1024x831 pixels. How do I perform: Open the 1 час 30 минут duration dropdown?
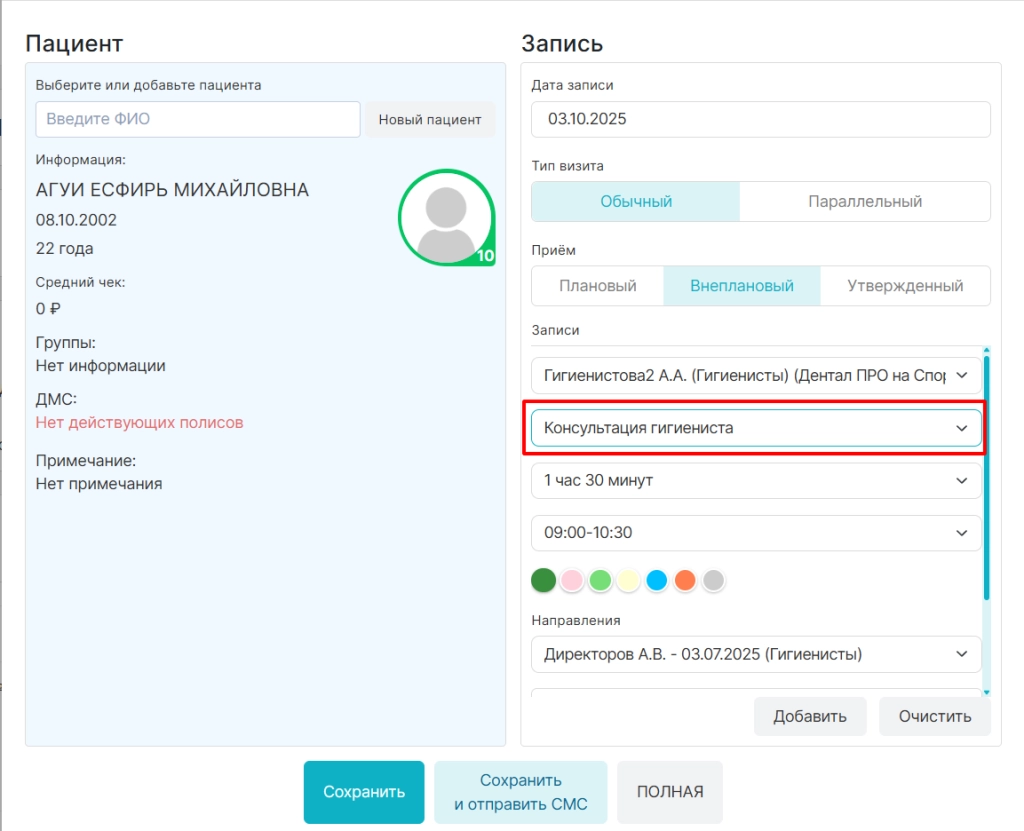pyautogui.click(x=756, y=480)
